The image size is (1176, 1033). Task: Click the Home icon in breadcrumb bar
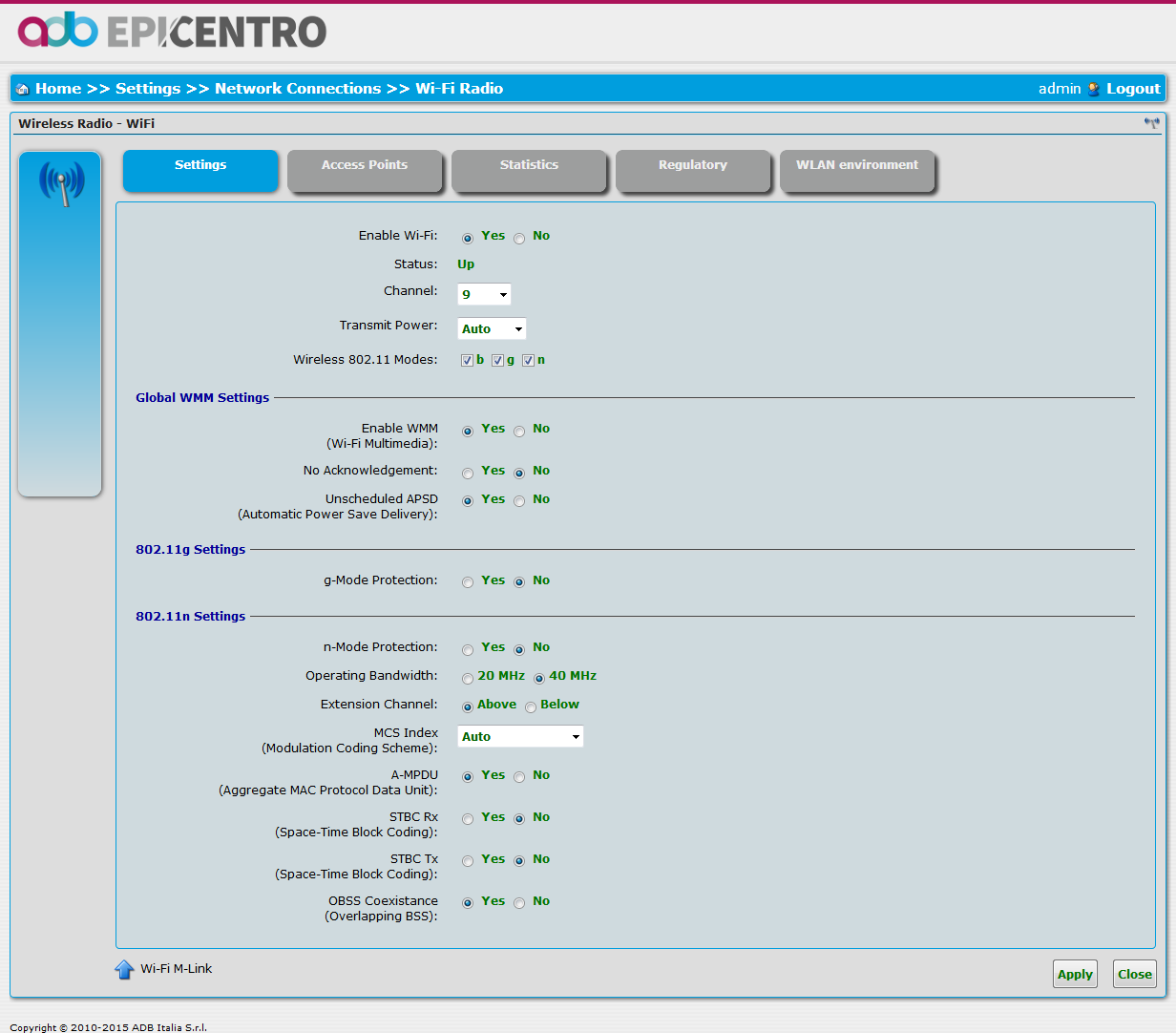point(23,90)
